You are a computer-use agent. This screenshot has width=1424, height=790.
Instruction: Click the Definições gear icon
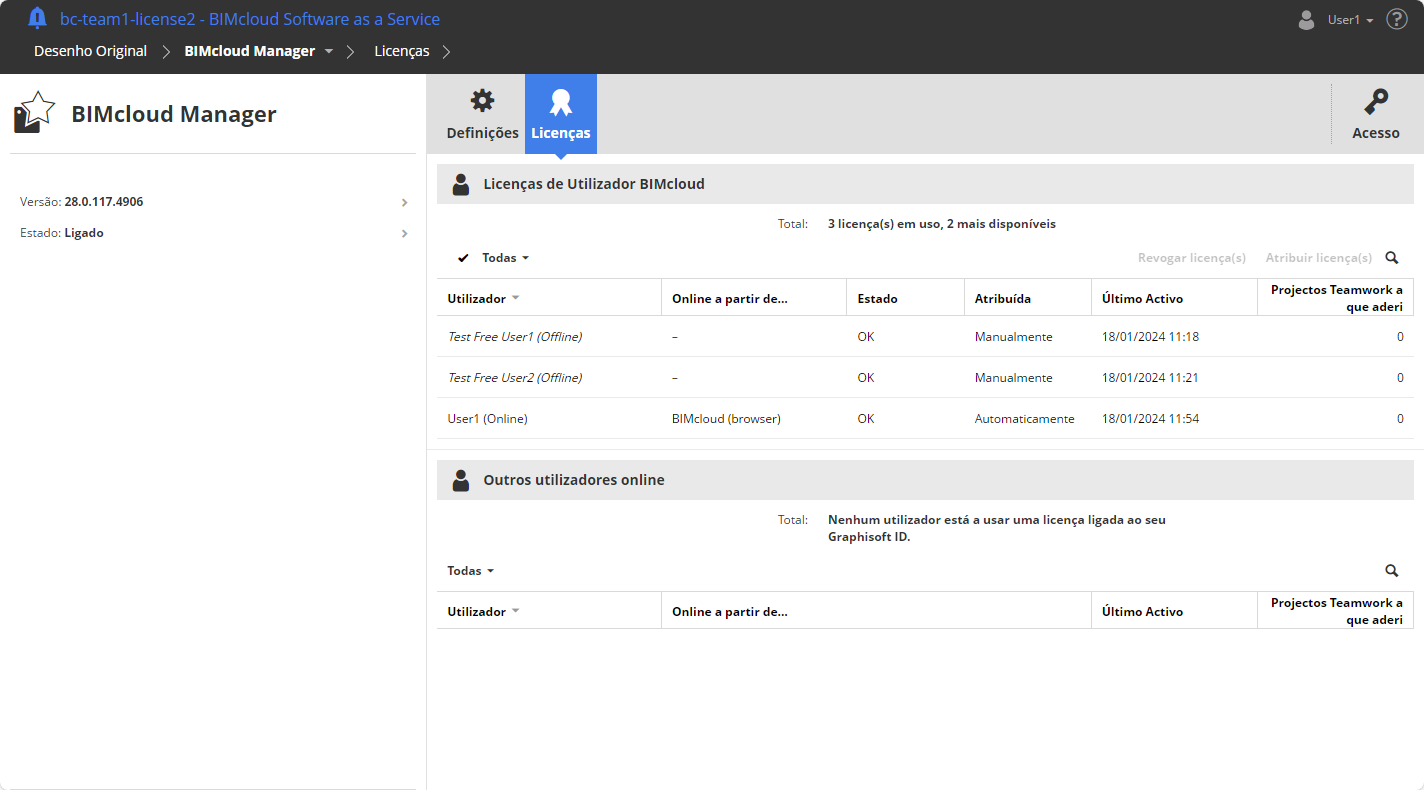click(x=482, y=101)
